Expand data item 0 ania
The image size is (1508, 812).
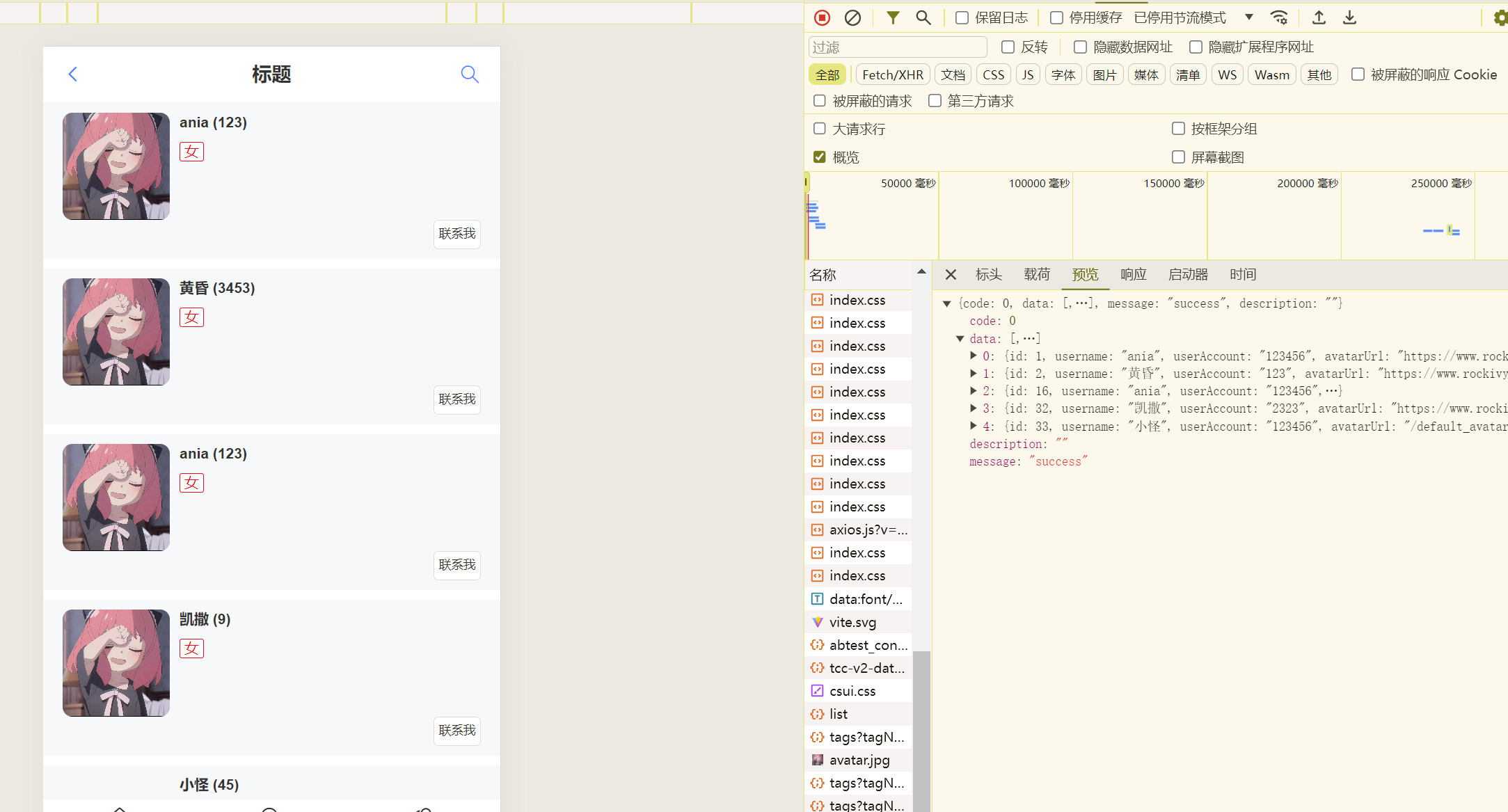click(973, 356)
